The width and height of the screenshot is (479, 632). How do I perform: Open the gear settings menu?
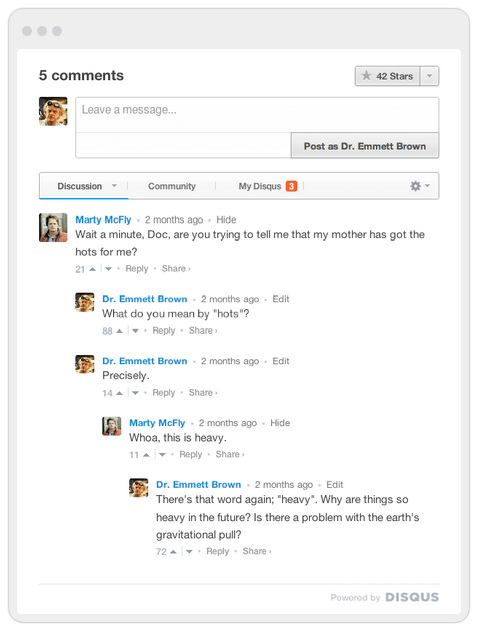[x=420, y=186]
